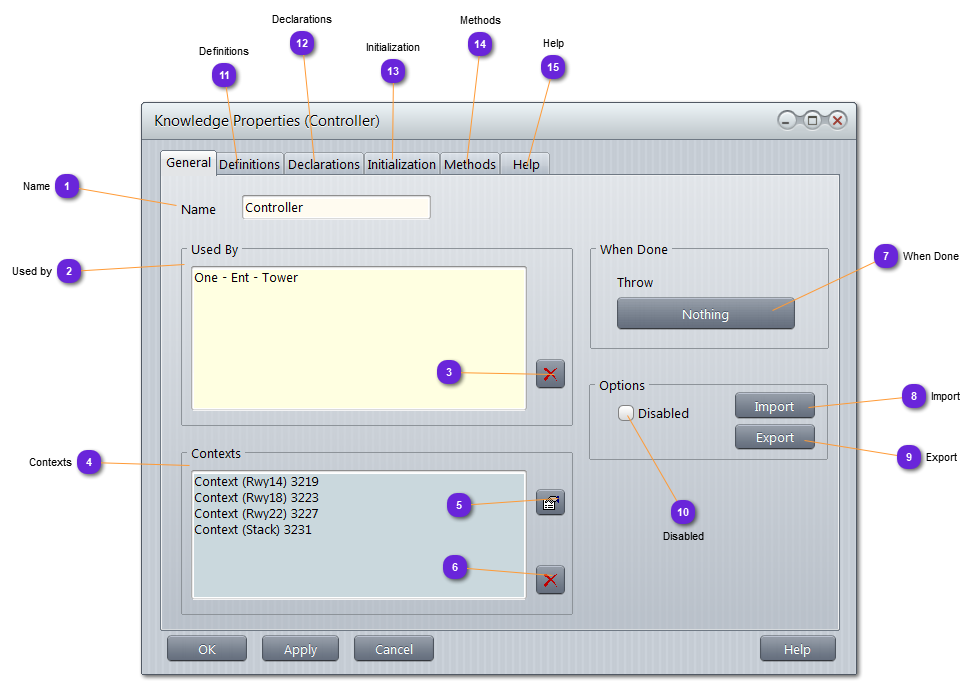This screenshot has height=684, width=976.
Task: Click the Cancel button
Action: 394,649
